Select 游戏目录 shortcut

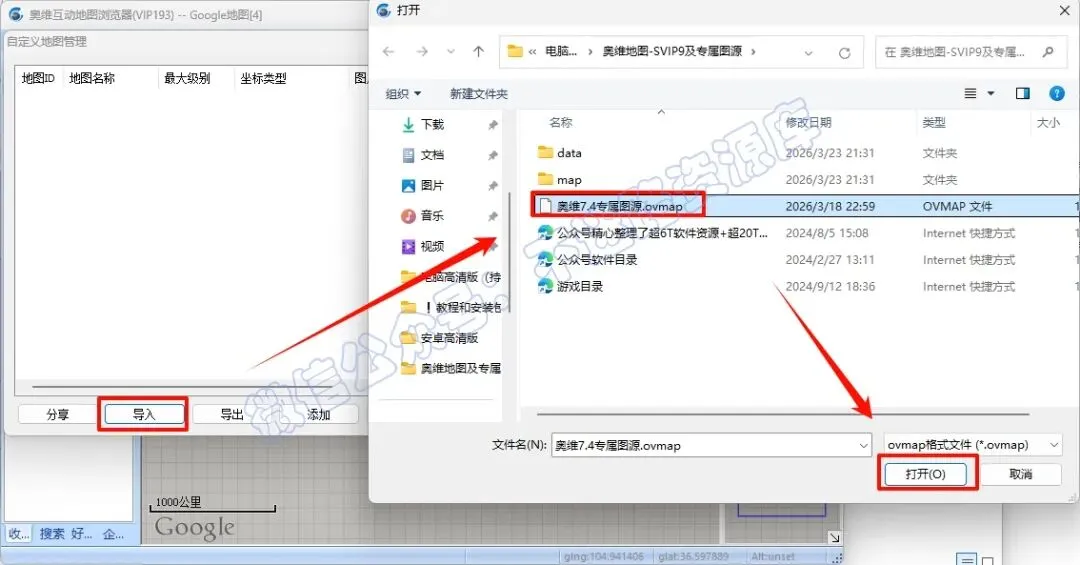(579, 287)
